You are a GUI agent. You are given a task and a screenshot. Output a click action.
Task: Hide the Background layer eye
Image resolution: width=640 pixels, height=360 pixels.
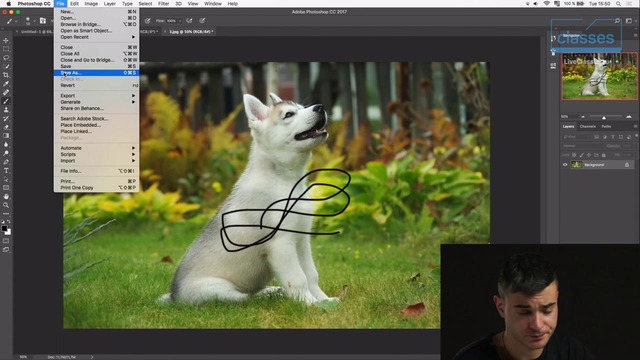click(565, 165)
